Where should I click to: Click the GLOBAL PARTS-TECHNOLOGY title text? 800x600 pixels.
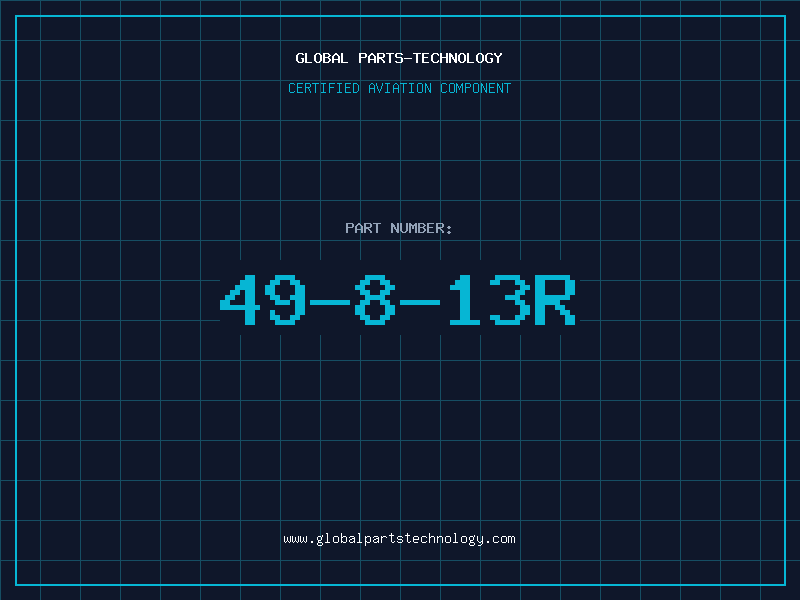pos(399,58)
